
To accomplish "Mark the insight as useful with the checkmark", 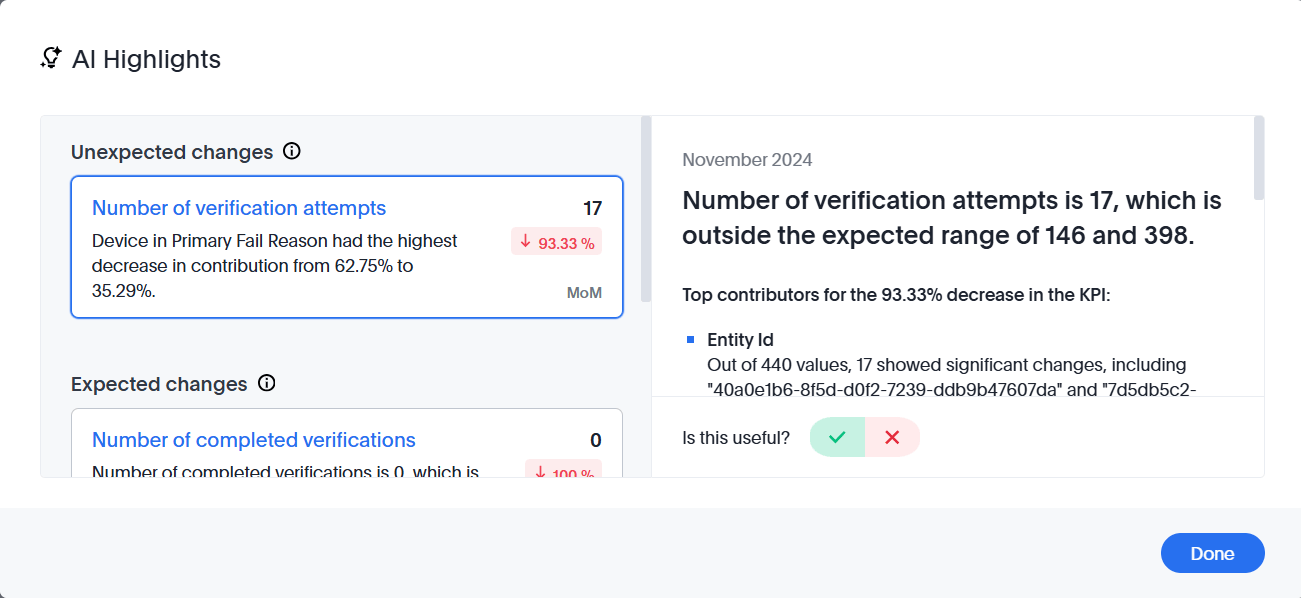I will pos(837,437).
